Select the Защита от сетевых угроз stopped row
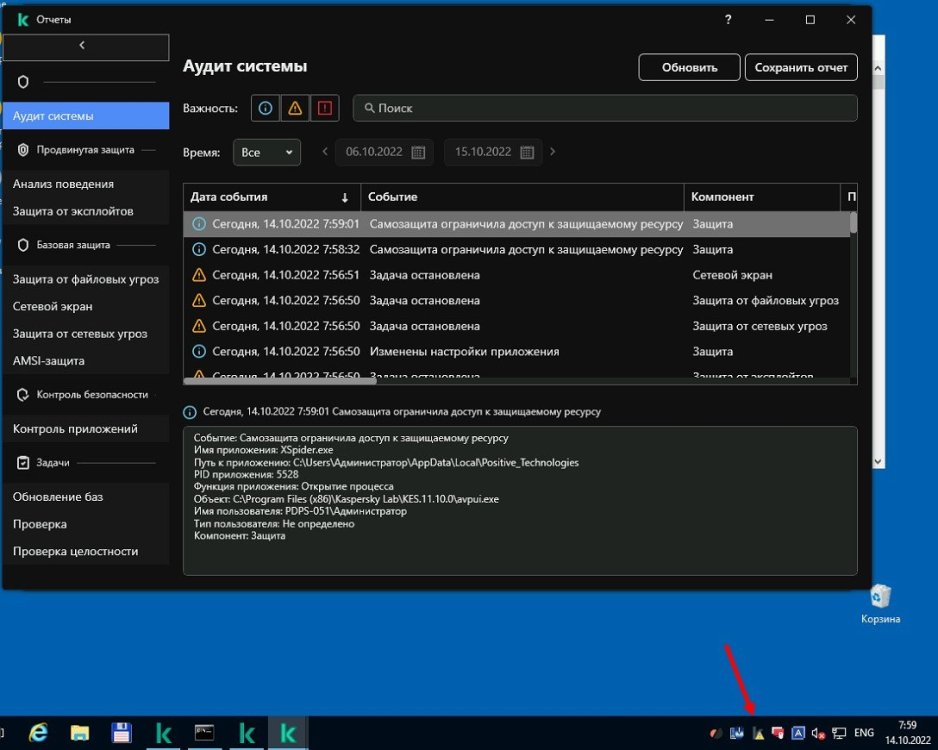This screenshot has height=750, width=938. coord(517,326)
